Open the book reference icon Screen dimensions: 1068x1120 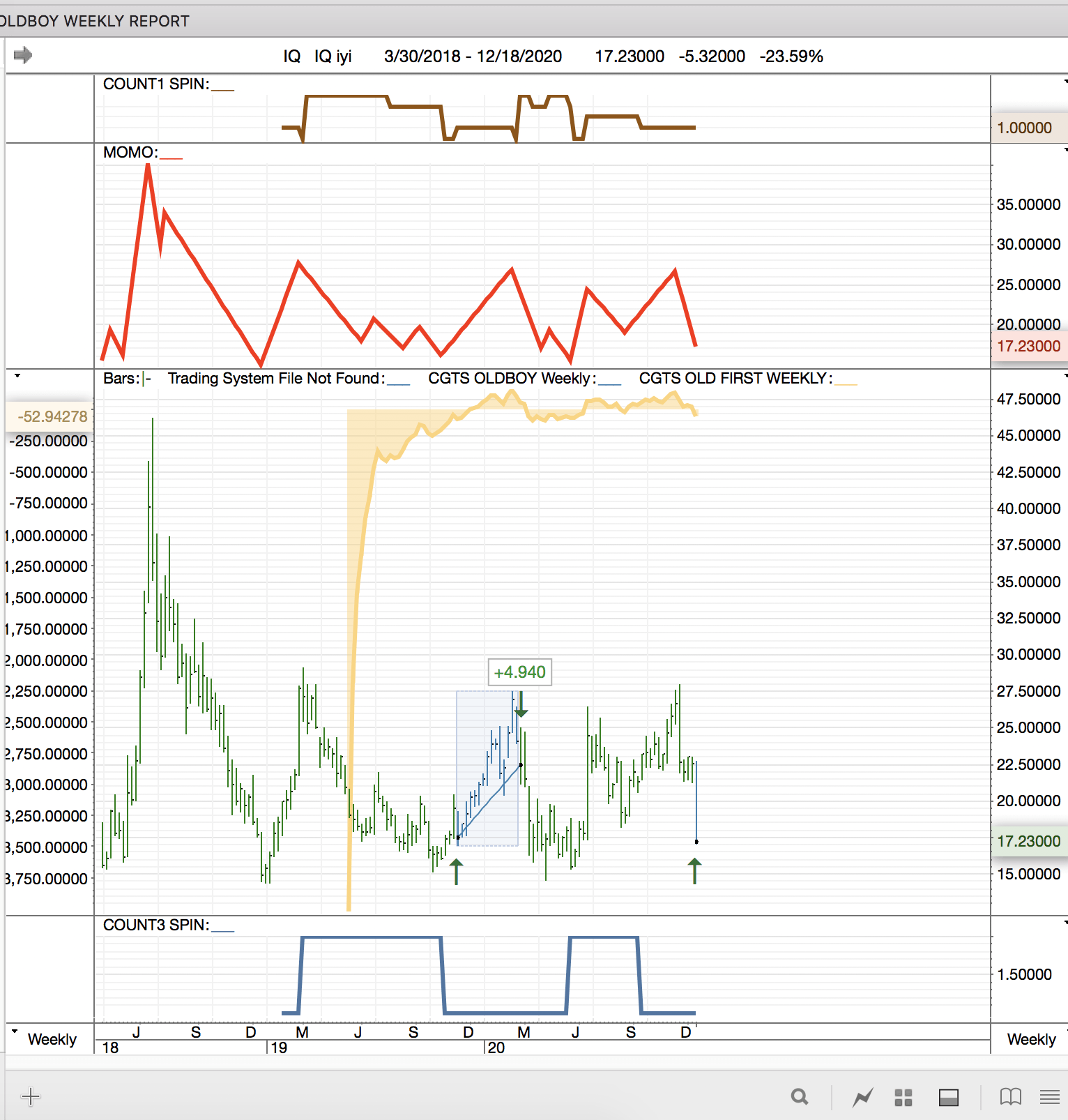pos(1010,1097)
